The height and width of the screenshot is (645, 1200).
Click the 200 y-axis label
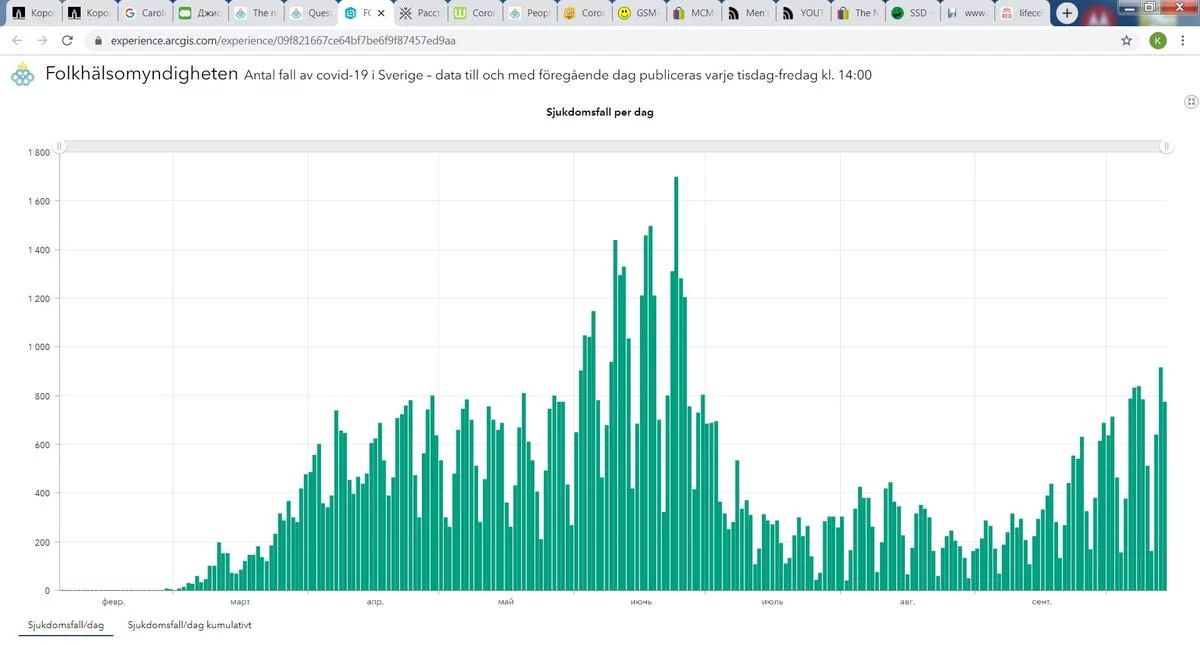[x=42, y=542]
